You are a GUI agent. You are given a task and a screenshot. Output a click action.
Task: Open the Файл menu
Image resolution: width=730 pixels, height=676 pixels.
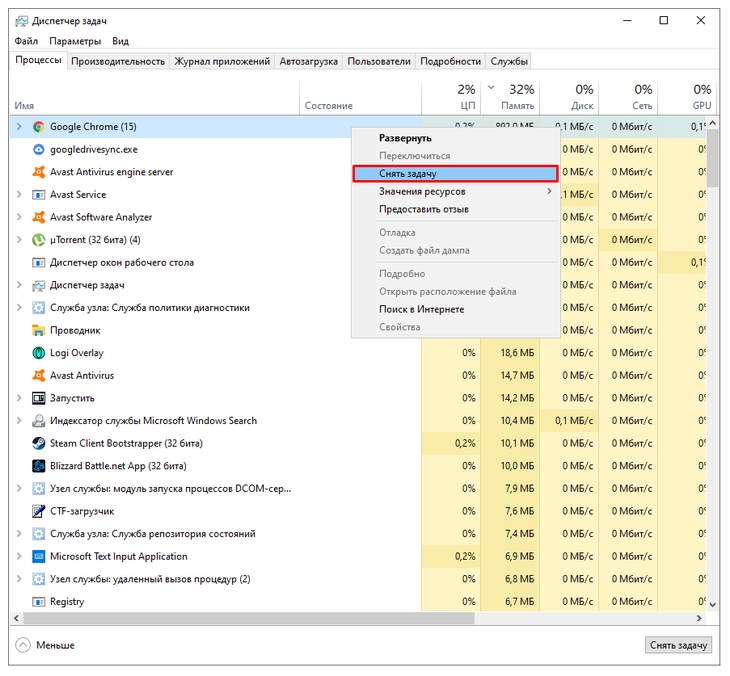click(x=26, y=41)
